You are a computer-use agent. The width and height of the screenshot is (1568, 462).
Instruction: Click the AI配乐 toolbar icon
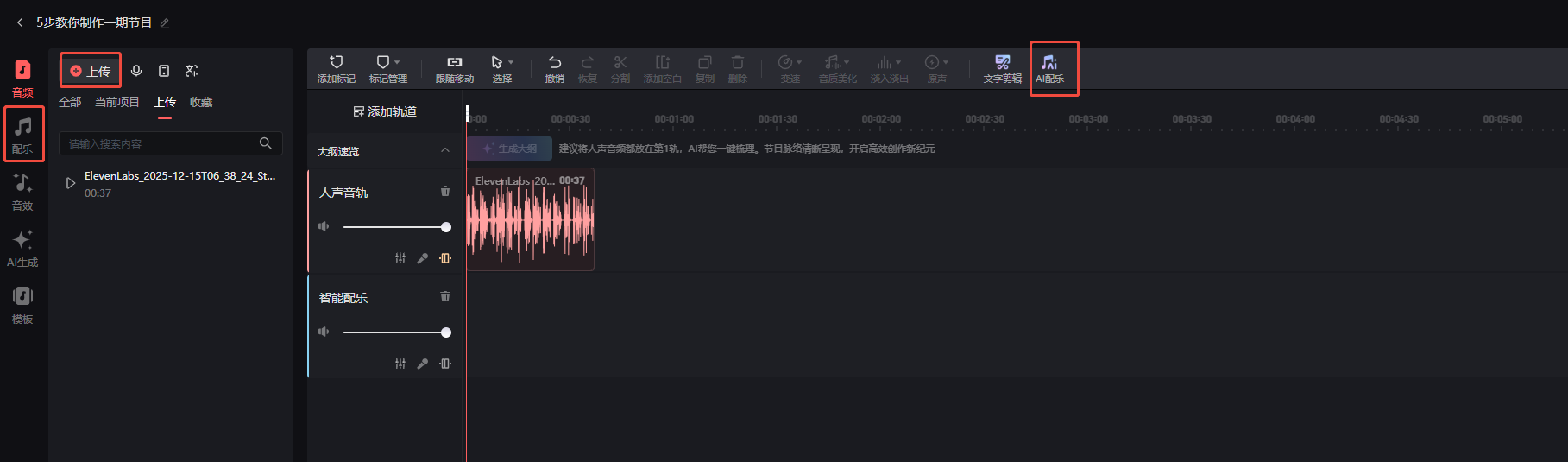(x=1049, y=68)
